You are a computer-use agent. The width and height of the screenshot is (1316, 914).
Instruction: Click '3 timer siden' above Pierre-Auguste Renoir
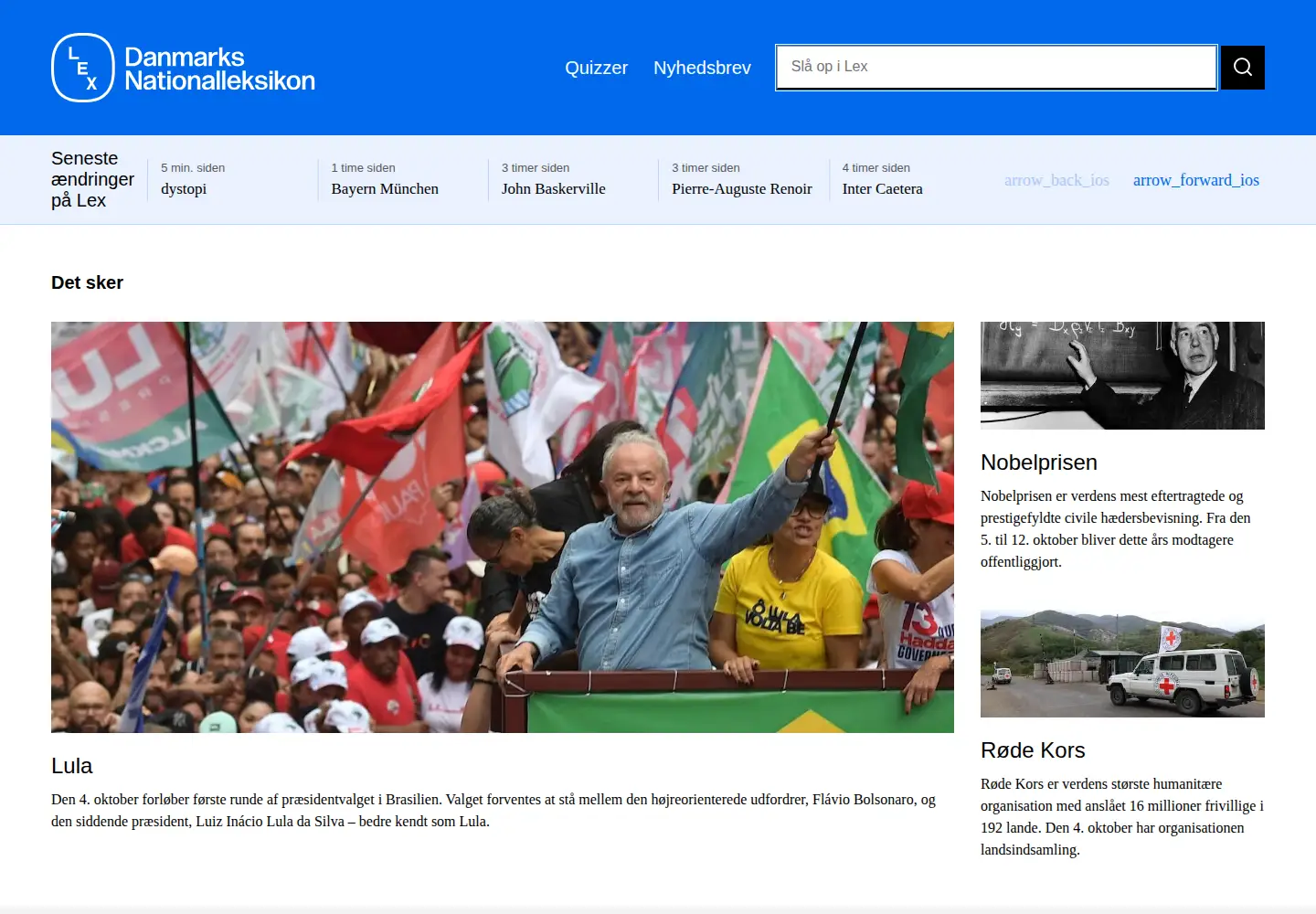(706, 168)
